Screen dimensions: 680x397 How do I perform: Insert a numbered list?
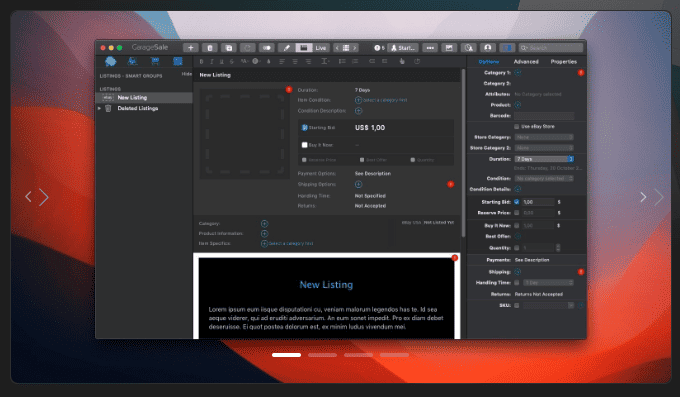[x=355, y=62]
